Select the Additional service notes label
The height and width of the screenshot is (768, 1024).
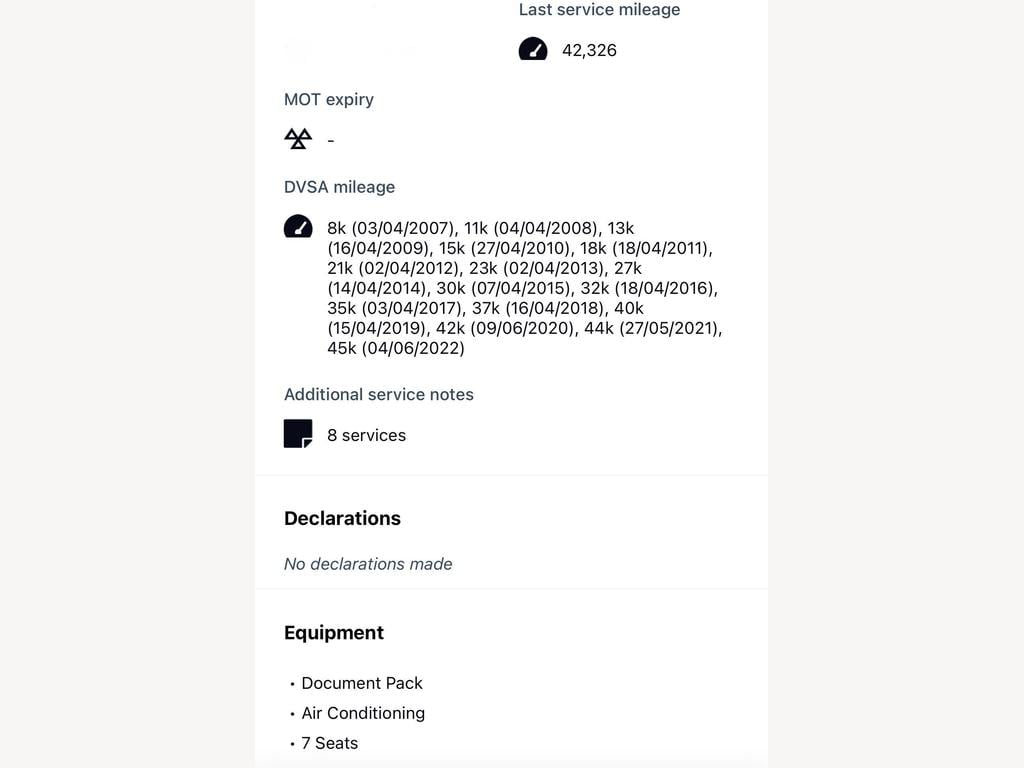point(379,394)
